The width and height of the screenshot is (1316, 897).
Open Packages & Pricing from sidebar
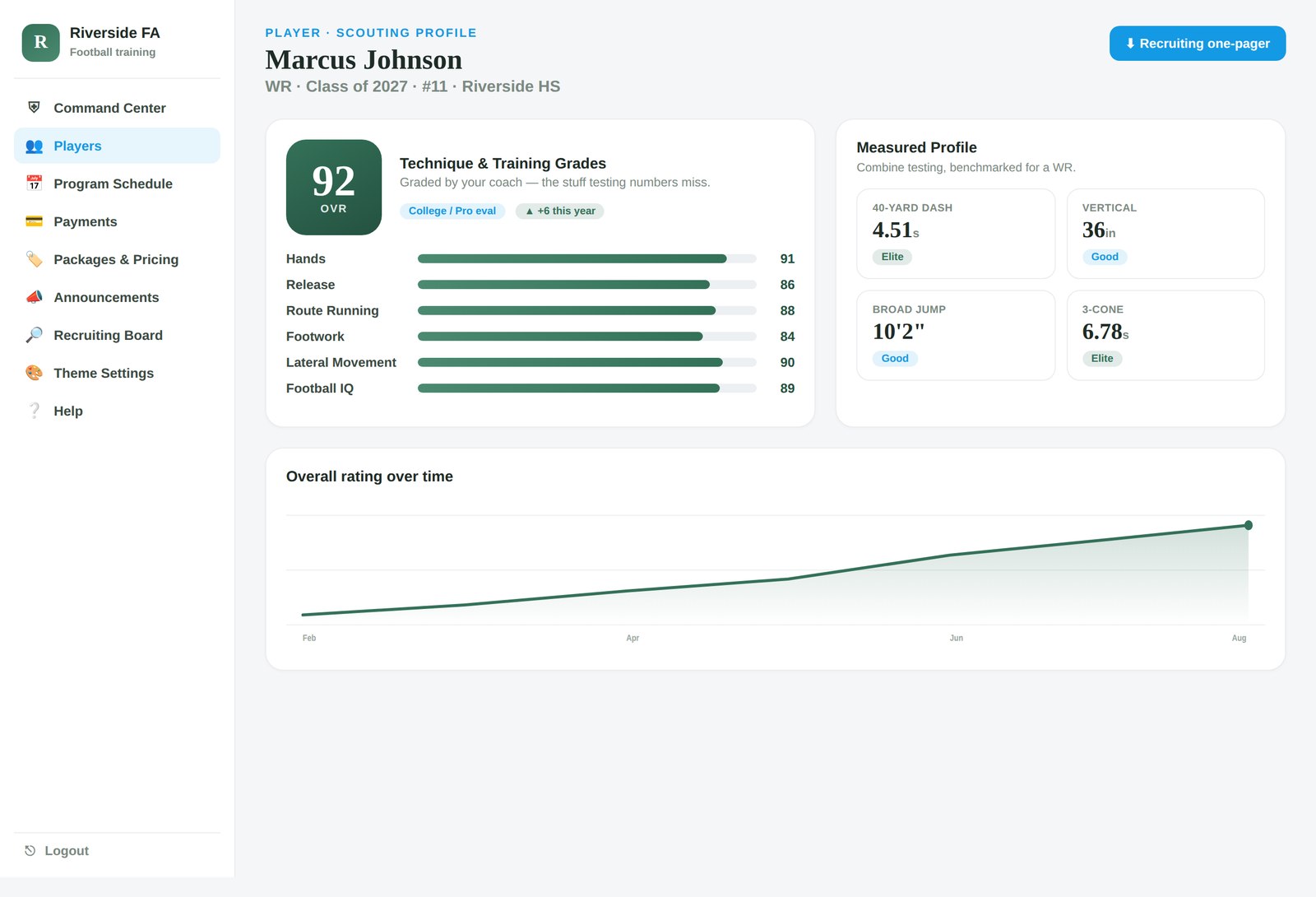tap(117, 259)
